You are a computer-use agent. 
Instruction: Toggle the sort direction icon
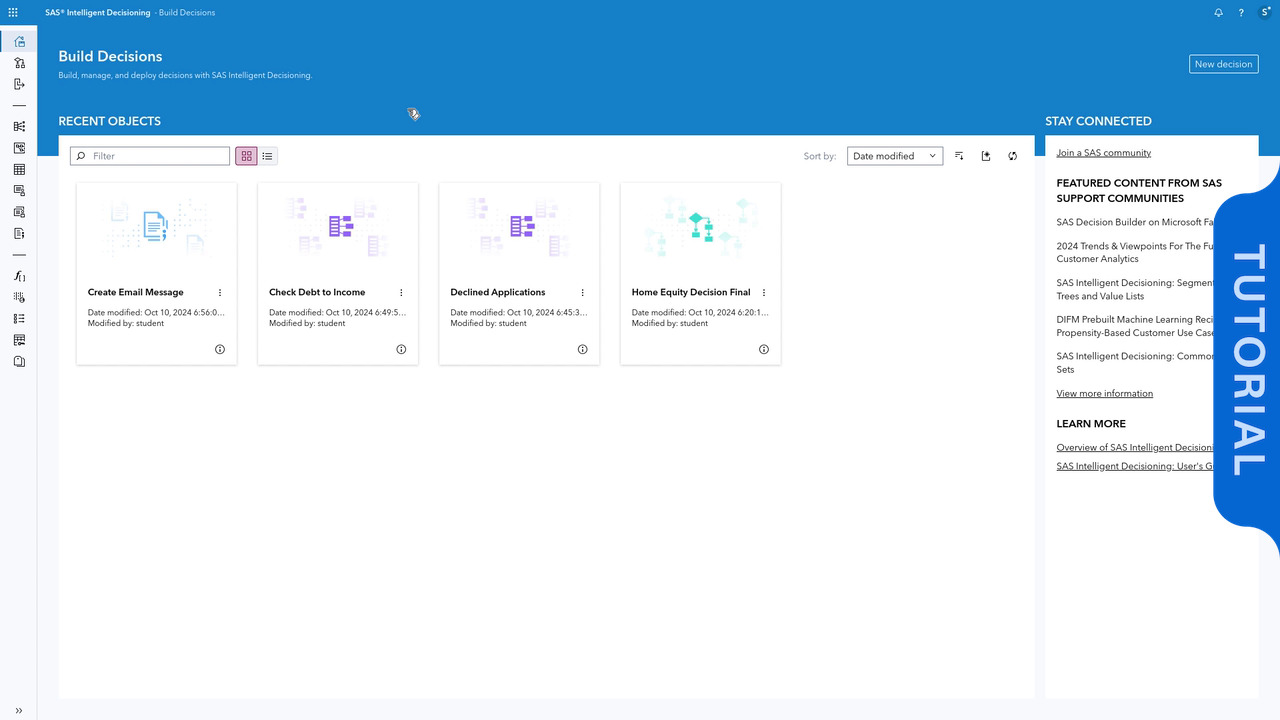pos(959,156)
